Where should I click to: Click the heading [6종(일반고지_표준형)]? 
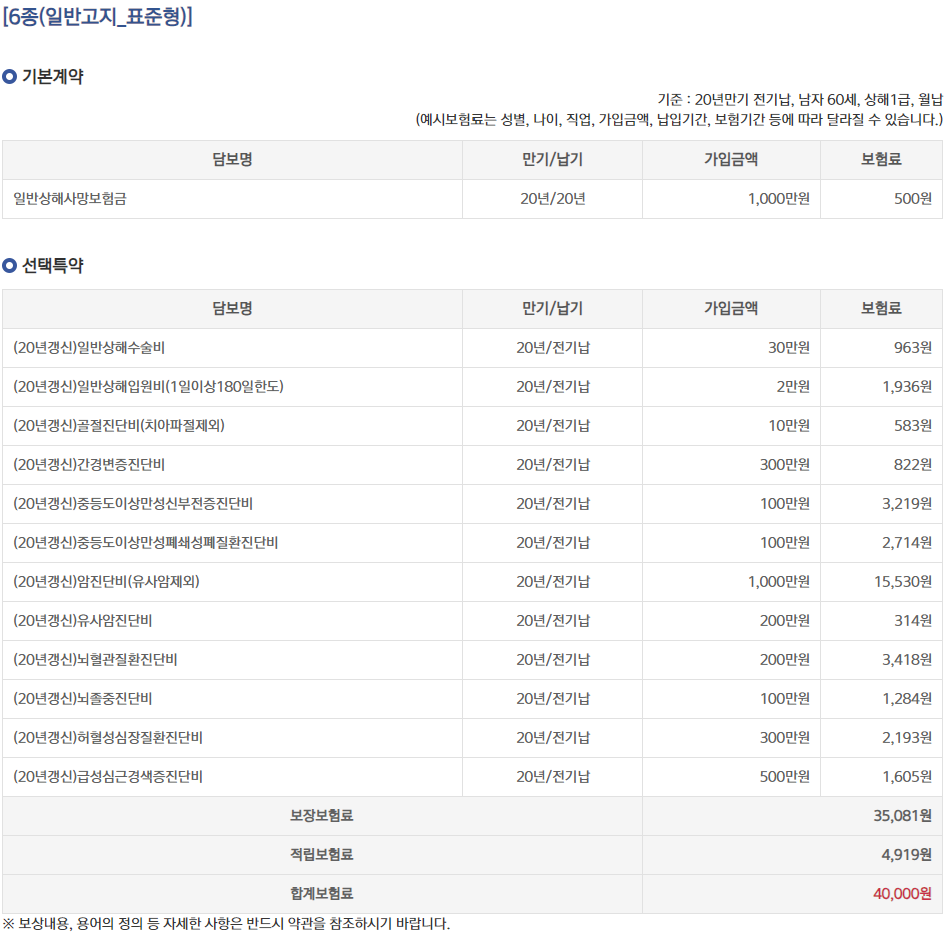pos(97,16)
